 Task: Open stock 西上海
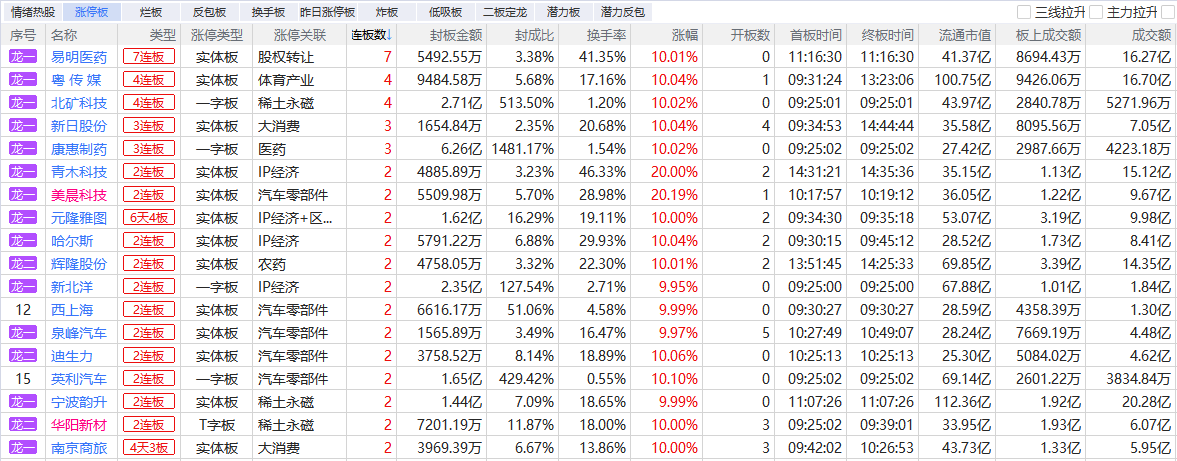(x=71, y=310)
